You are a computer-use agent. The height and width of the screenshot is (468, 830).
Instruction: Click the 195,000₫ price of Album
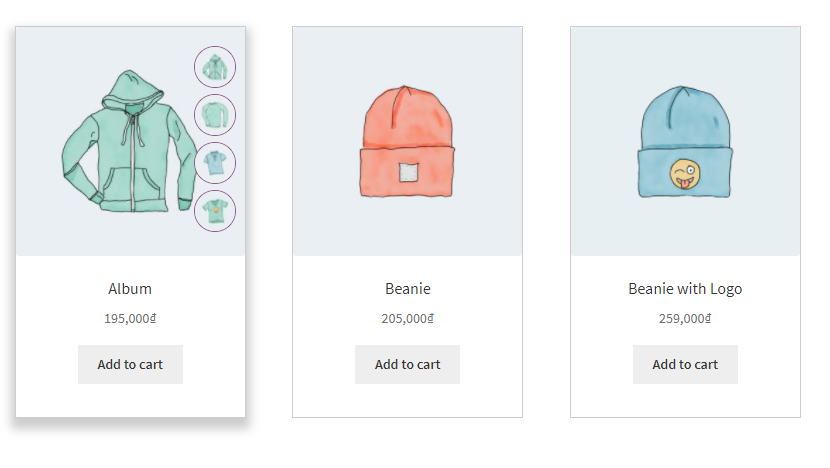point(130,318)
